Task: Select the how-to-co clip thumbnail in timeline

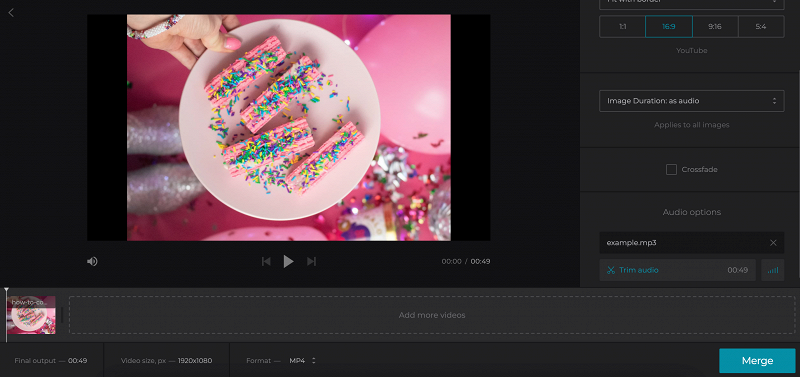Action: (x=31, y=315)
